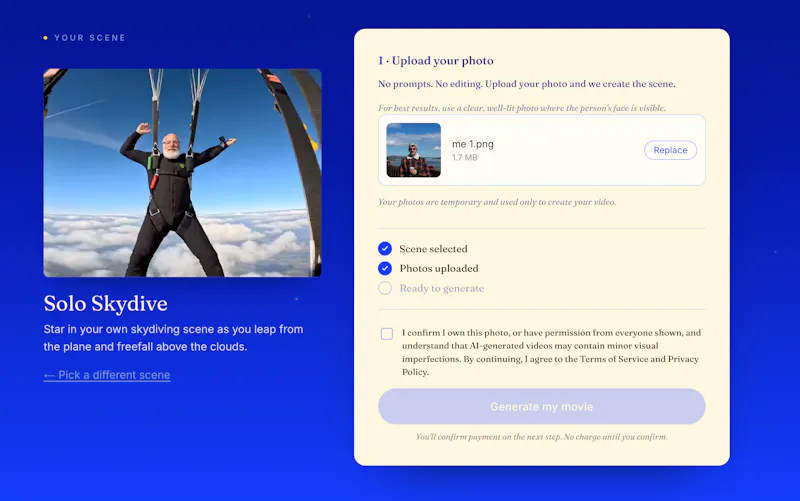The image size is (800, 501).
Task: Click the Solo Skydive scene preview image
Action: 182,173
